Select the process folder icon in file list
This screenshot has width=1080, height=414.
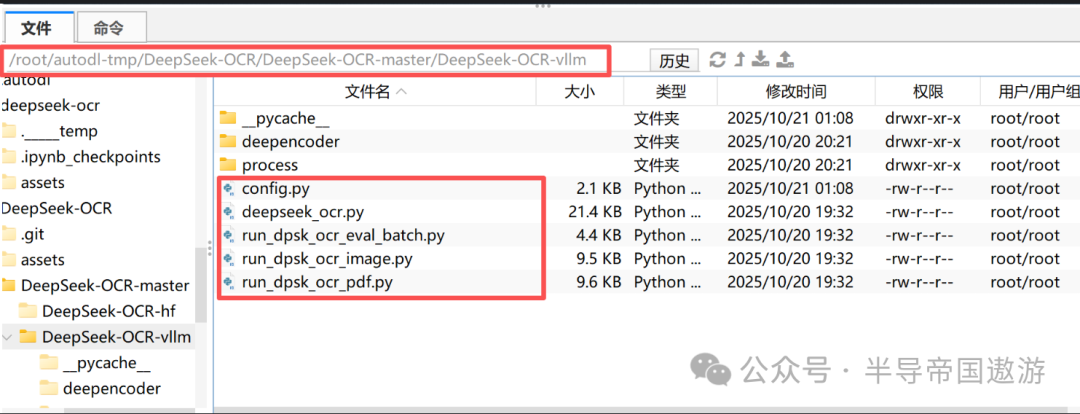pyautogui.click(x=228, y=165)
